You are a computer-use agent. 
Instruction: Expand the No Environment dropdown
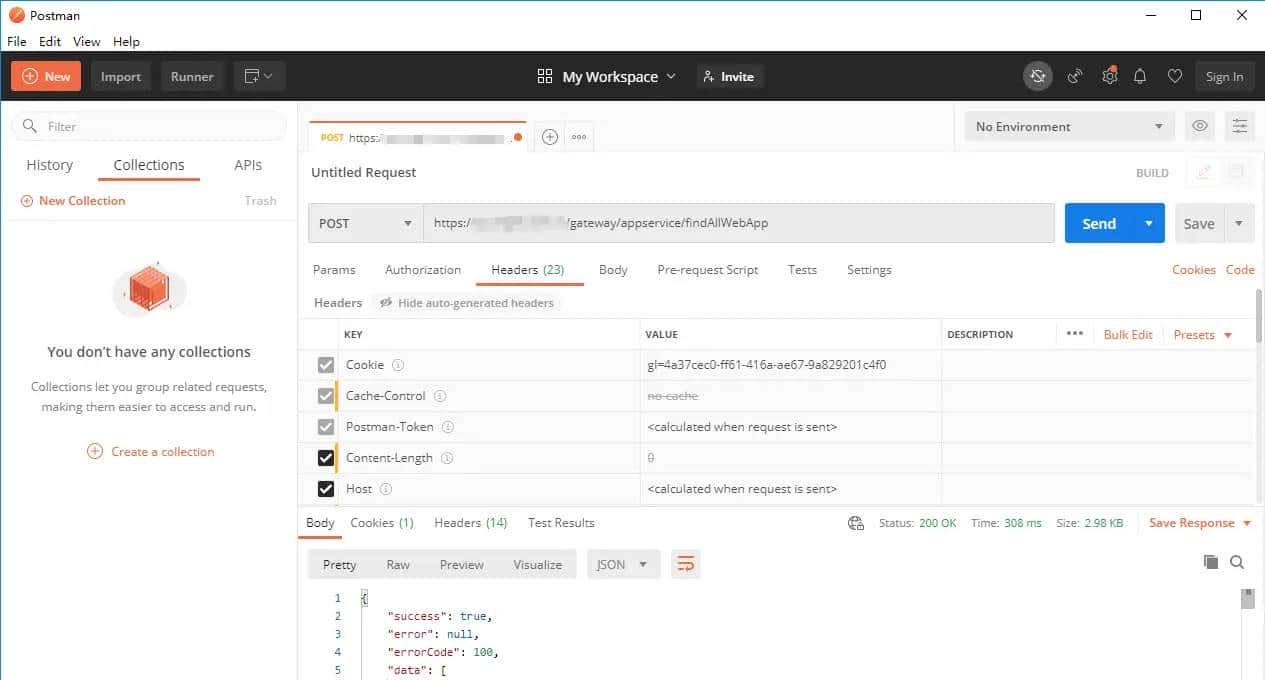click(1068, 127)
